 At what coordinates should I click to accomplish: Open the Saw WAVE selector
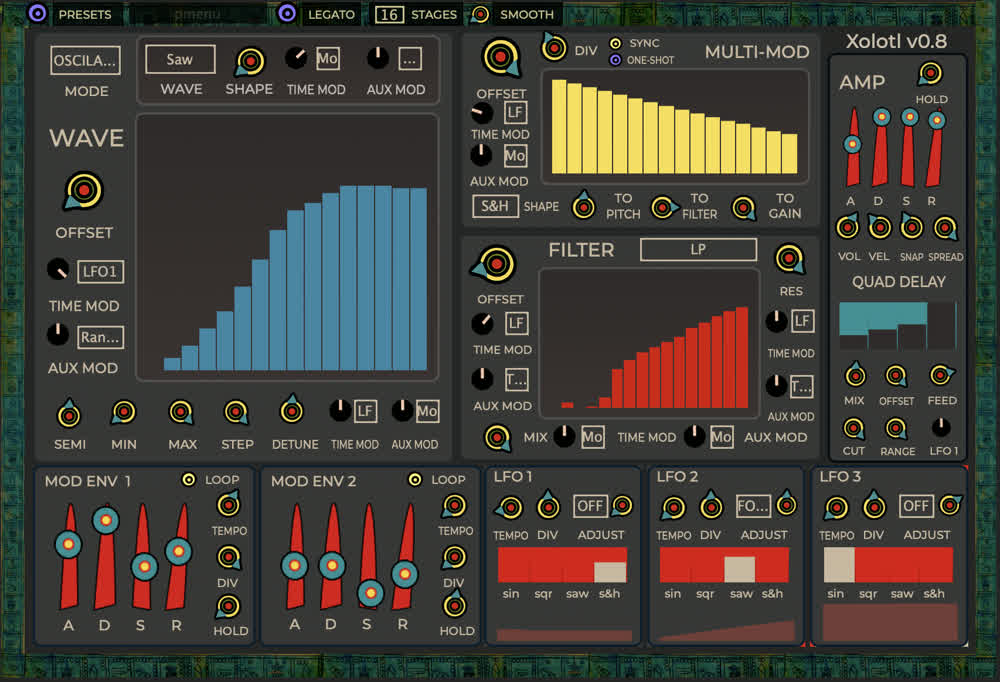point(180,59)
